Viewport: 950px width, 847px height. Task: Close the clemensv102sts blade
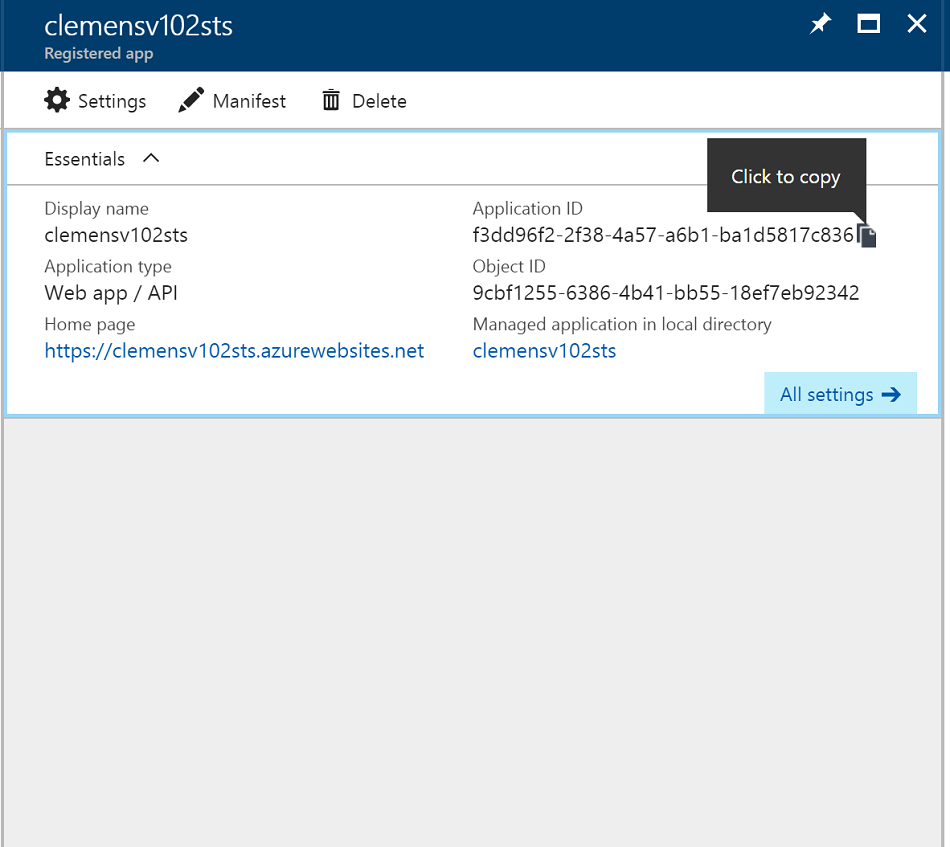point(917,24)
